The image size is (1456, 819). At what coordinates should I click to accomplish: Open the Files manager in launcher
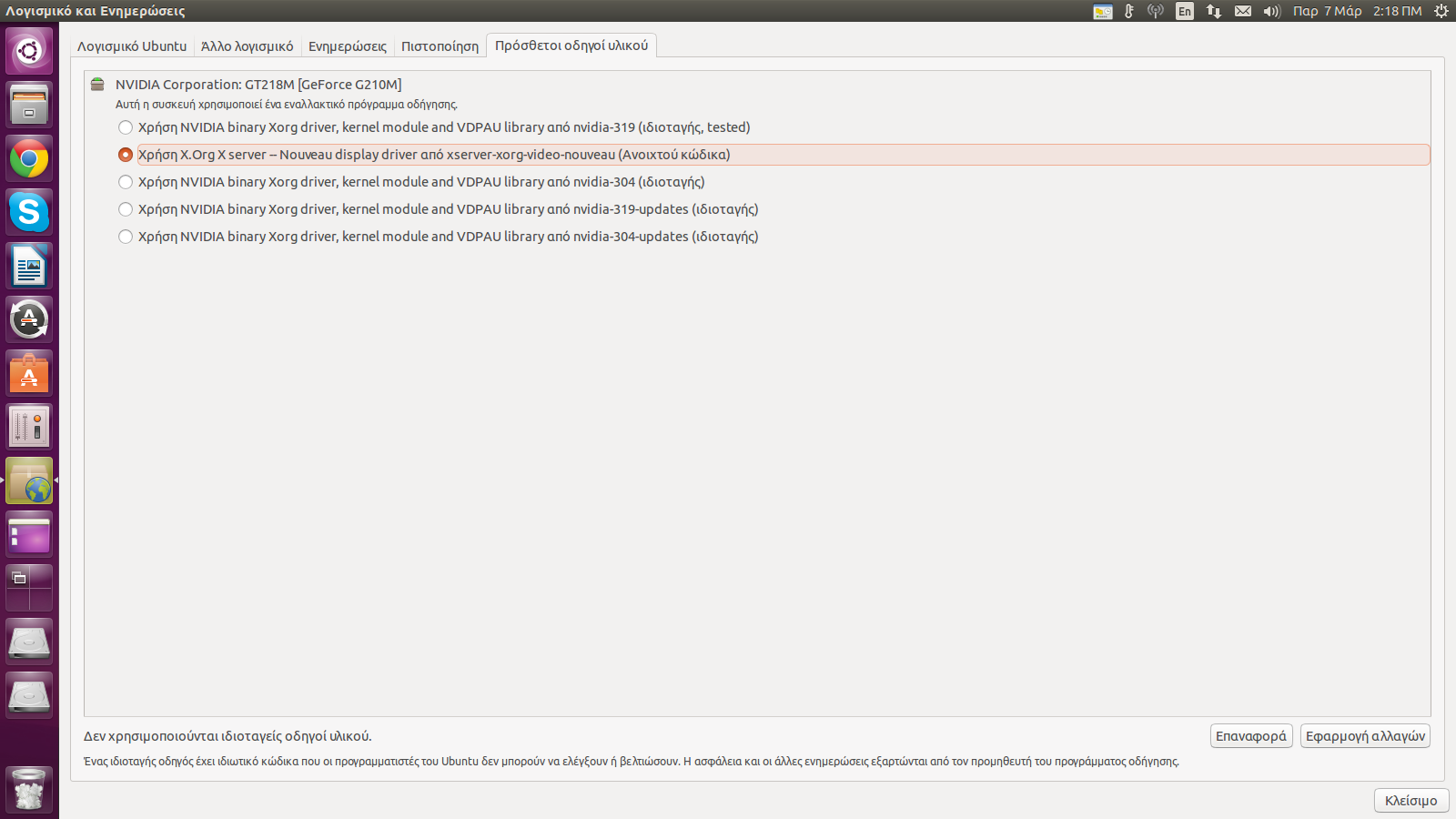point(29,105)
